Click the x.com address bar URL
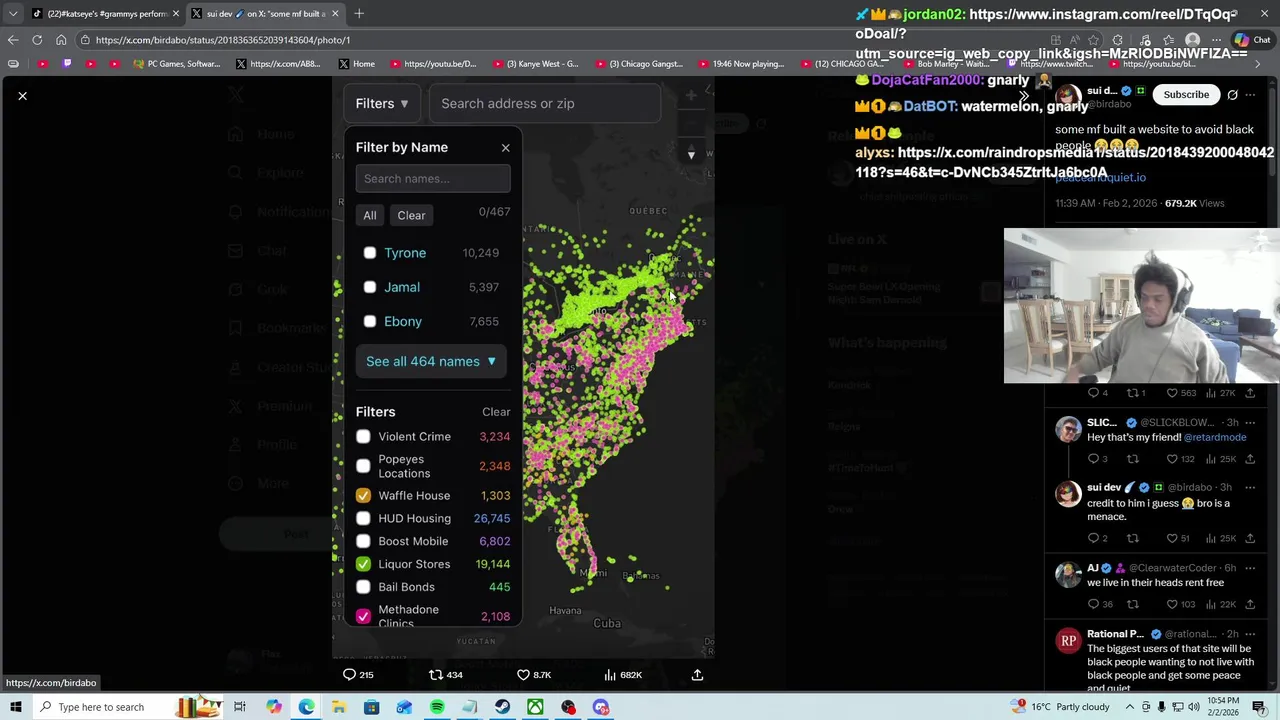Viewport: 1280px width, 720px height. tap(223, 40)
